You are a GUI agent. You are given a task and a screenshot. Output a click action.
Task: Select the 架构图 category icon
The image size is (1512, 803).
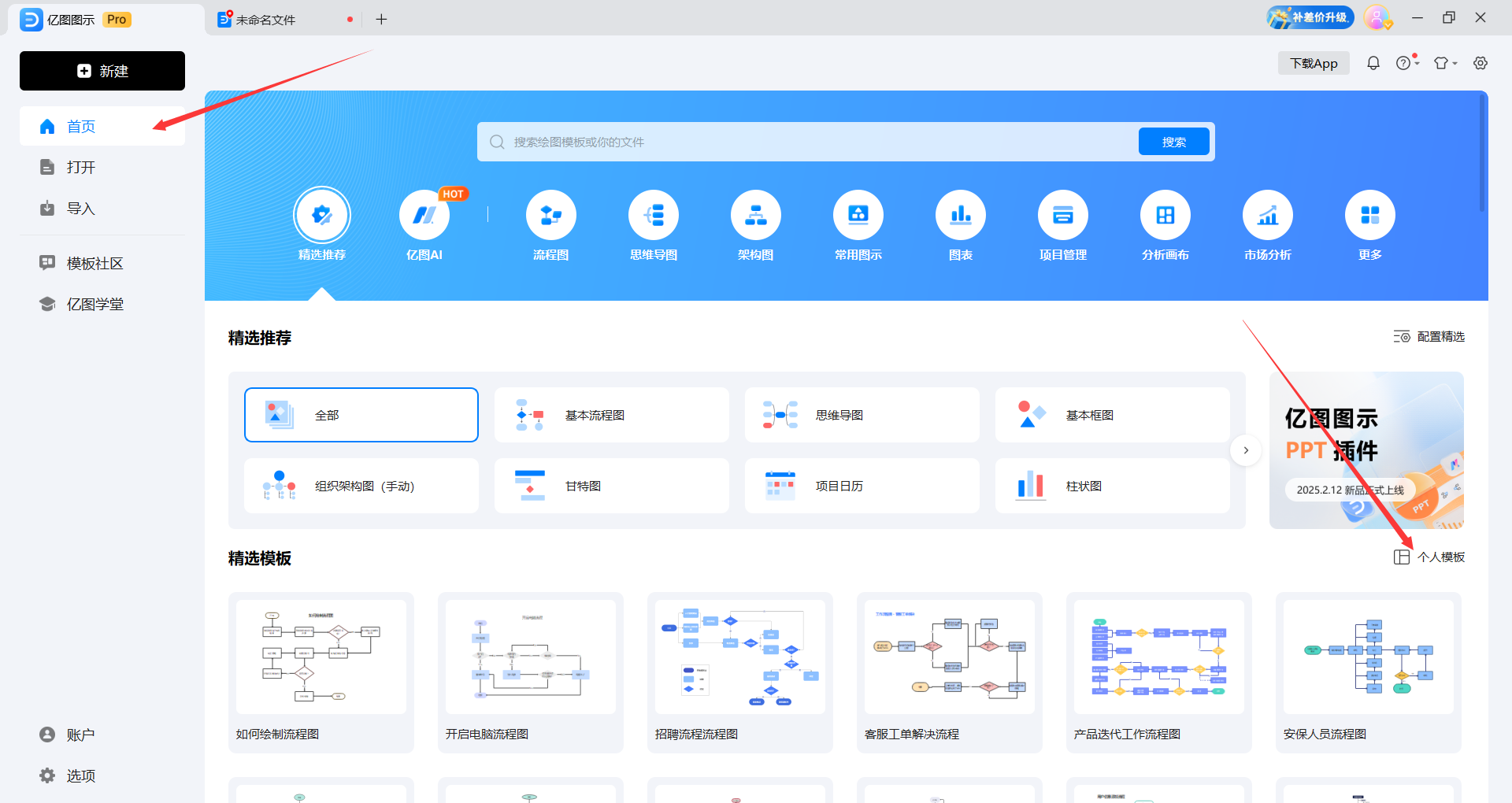(x=755, y=215)
